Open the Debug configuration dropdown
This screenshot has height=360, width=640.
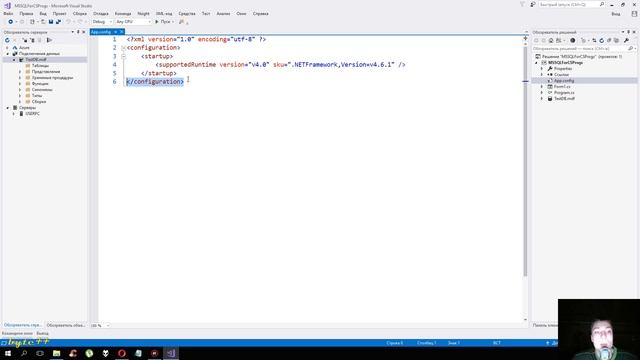point(102,22)
